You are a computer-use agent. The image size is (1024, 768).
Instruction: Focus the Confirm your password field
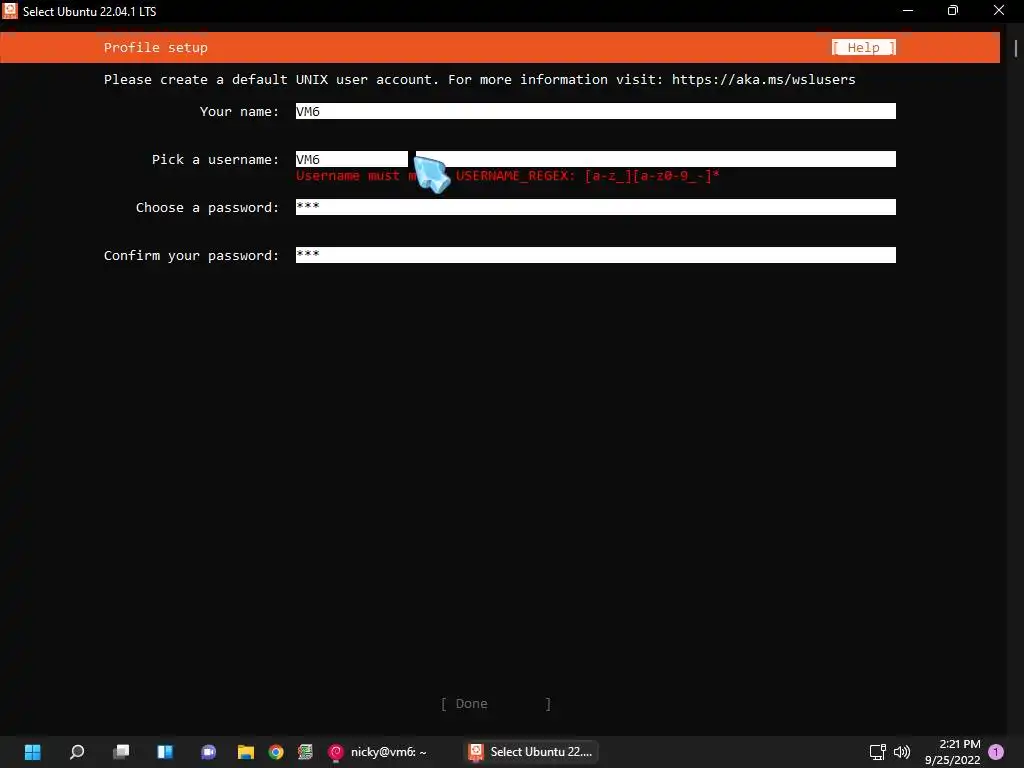595,255
